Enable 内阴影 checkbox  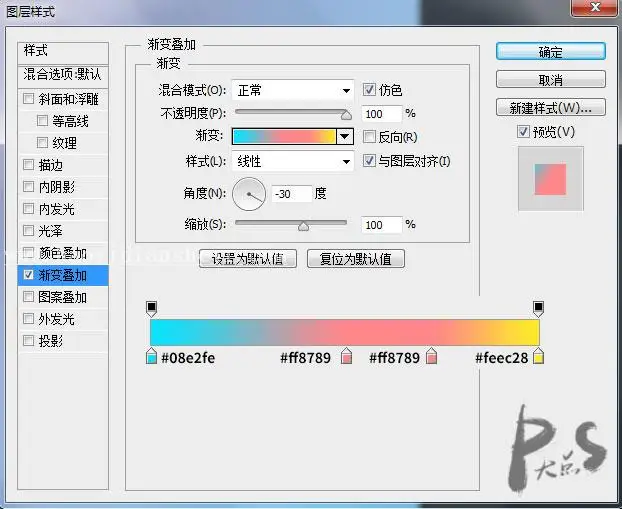[x=29, y=186]
